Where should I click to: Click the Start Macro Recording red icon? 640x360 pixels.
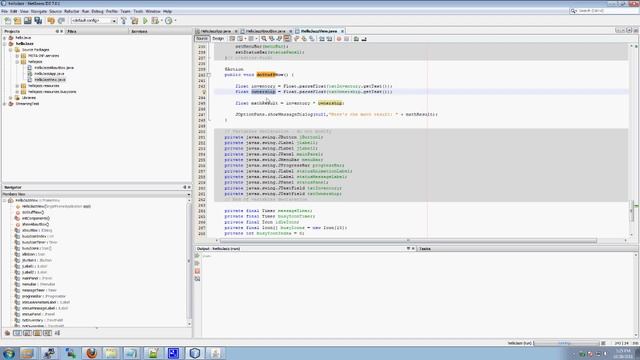tap(339, 39)
